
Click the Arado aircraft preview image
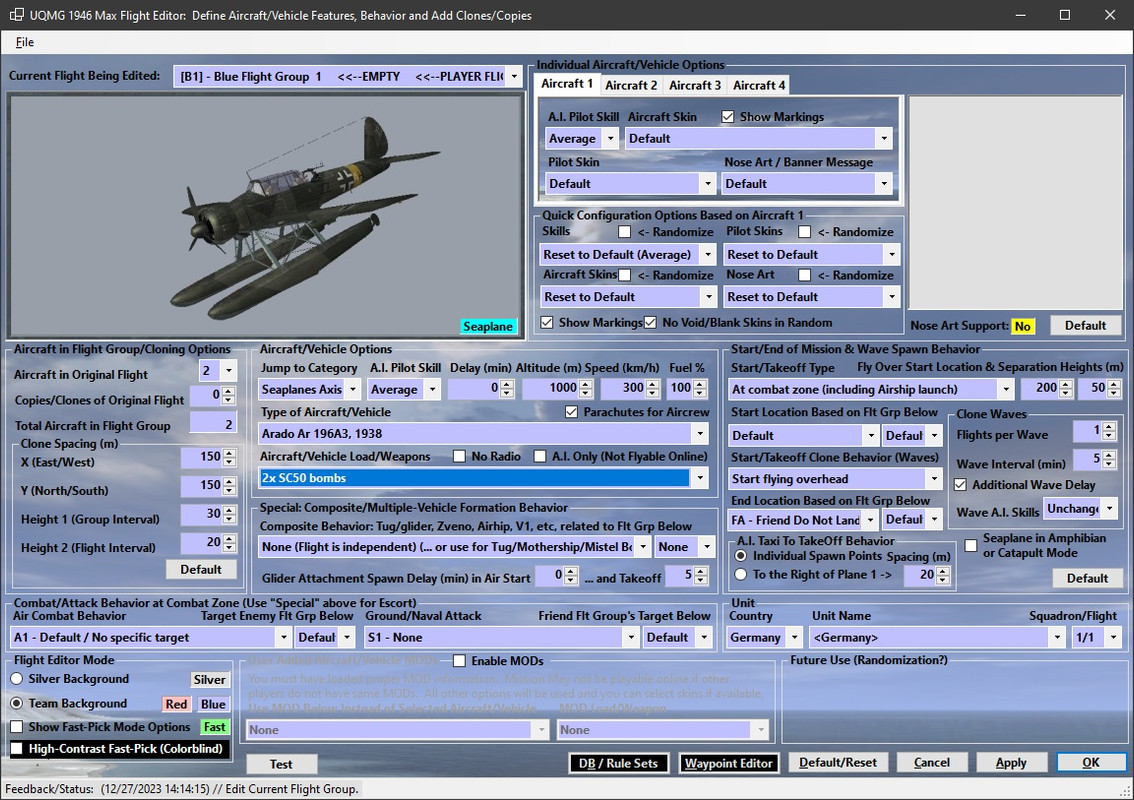coord(264,216)
